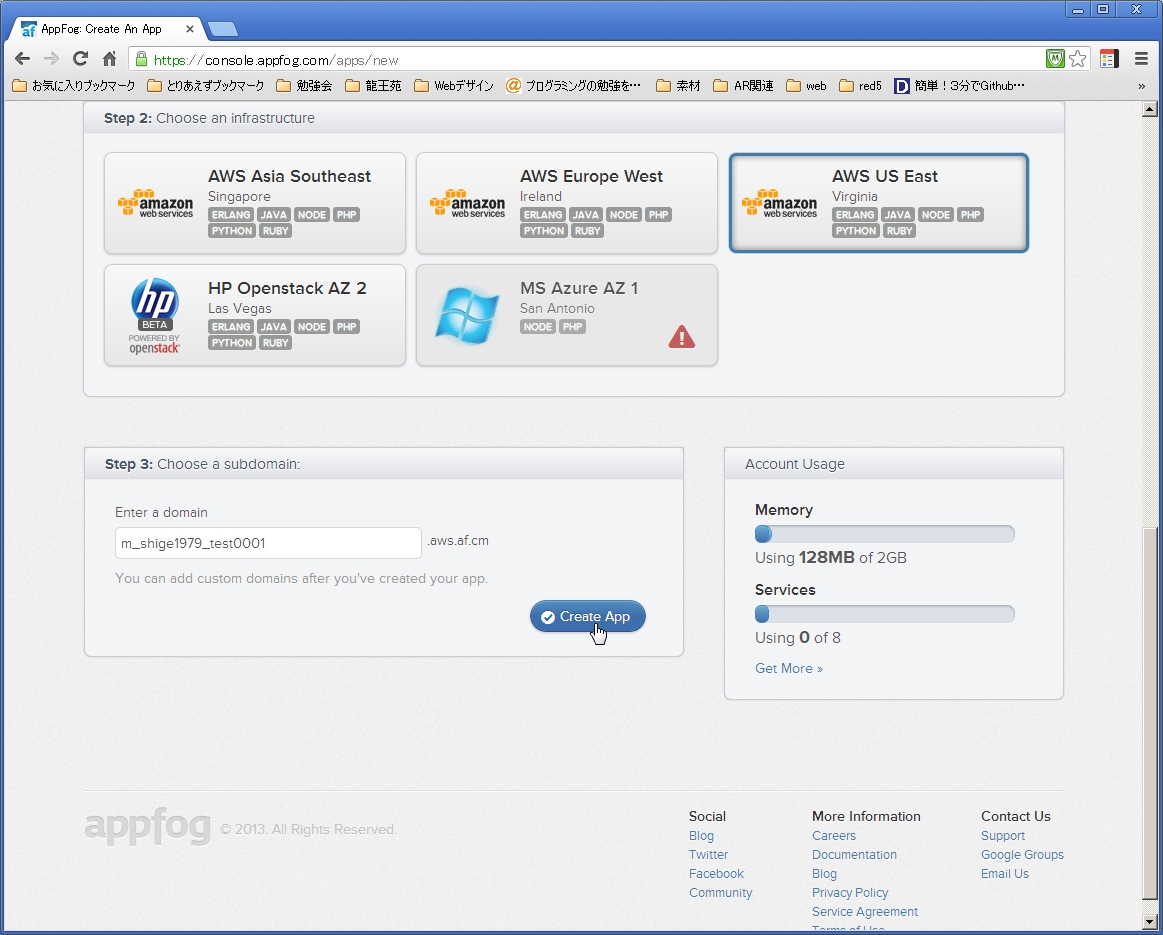Click the Services usage progress bar

[x=884, y=614]
